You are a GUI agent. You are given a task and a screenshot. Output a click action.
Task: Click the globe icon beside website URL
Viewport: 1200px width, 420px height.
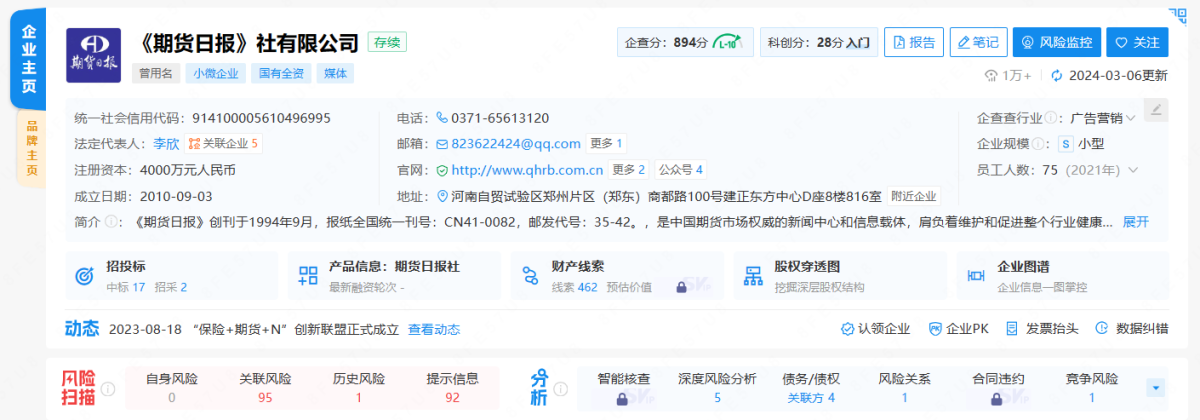[x=441, y=170]
